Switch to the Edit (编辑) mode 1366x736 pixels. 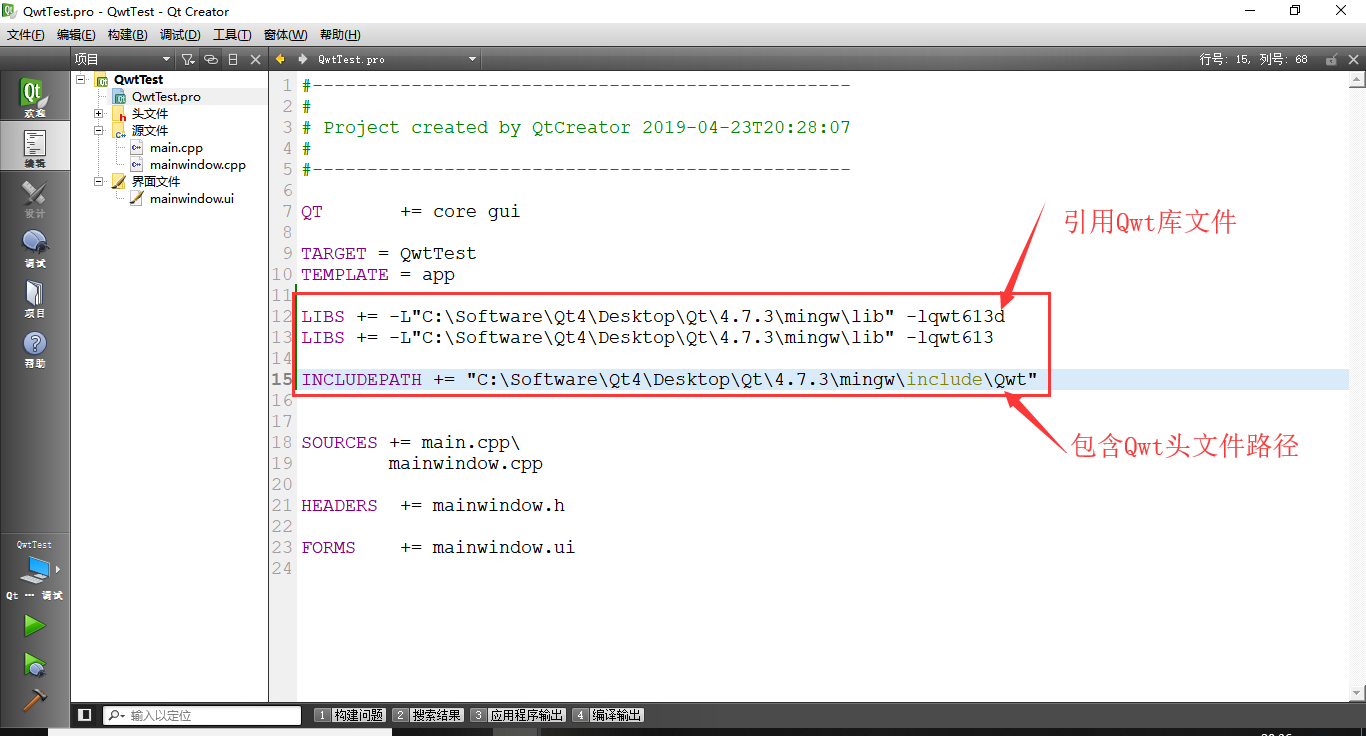click(x=34, y=148)
